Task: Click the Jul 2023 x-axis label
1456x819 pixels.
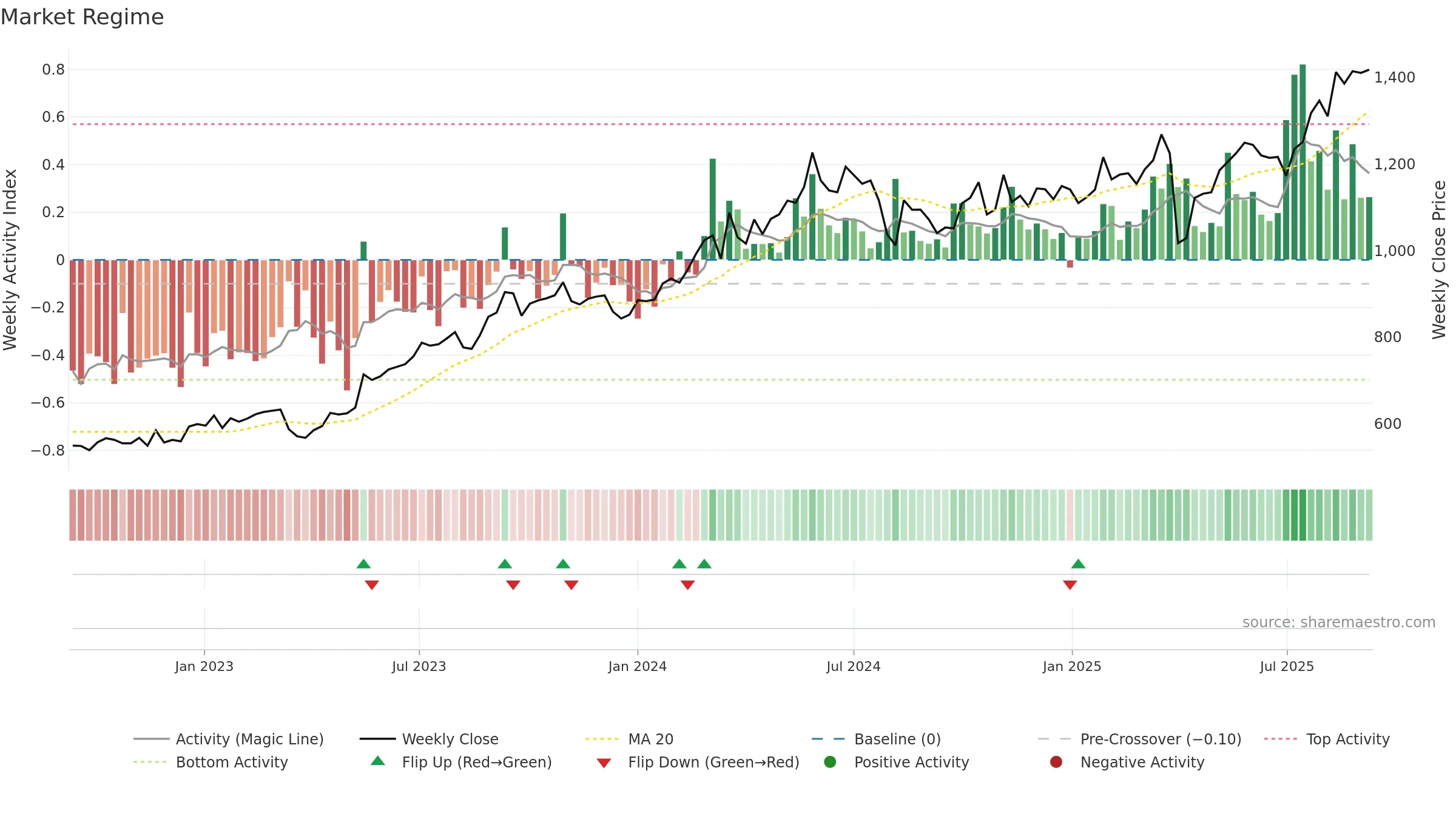Action: click(x=419, y=666)
